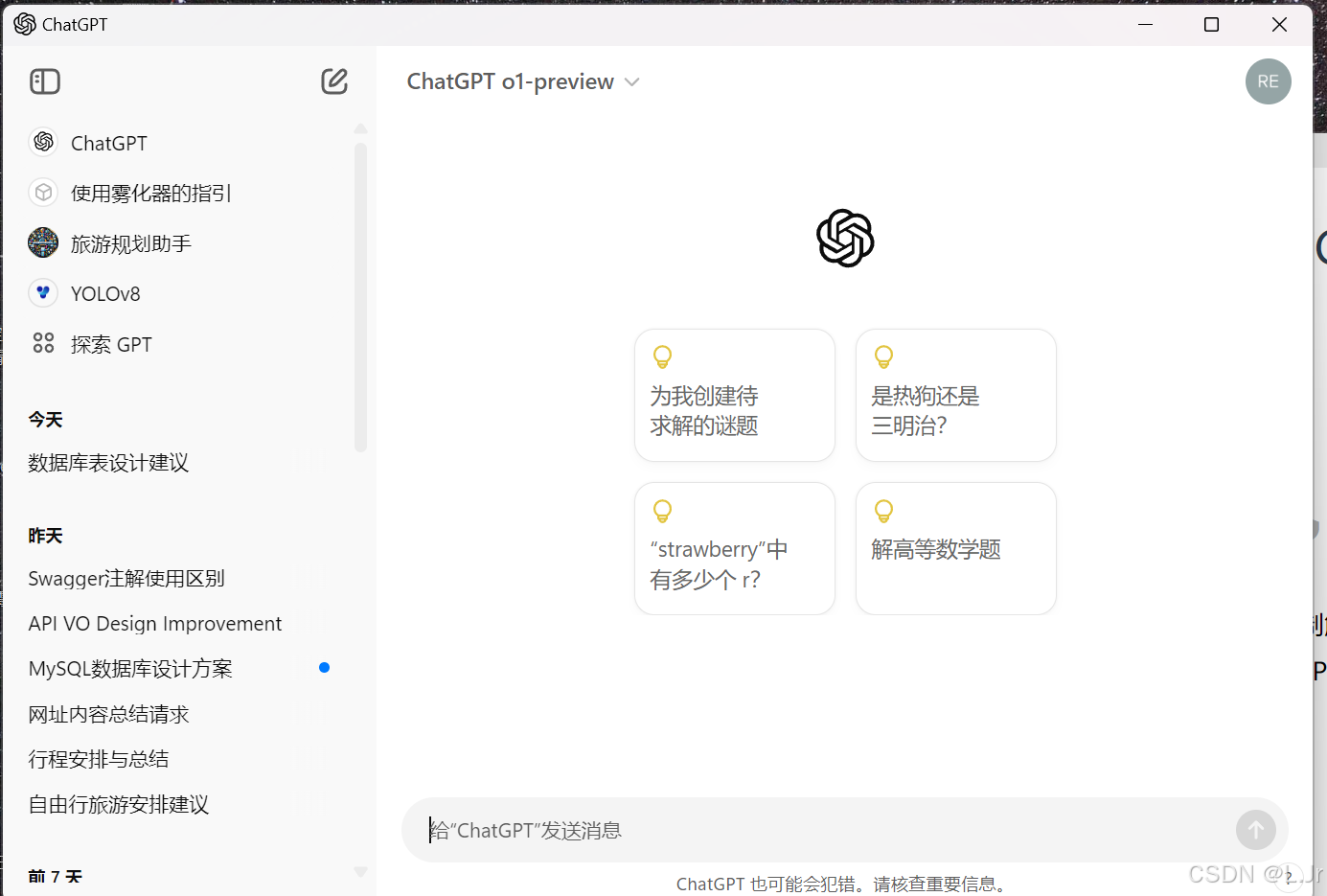Click the 旅游规划助手 avatar icon

[43, 242]
